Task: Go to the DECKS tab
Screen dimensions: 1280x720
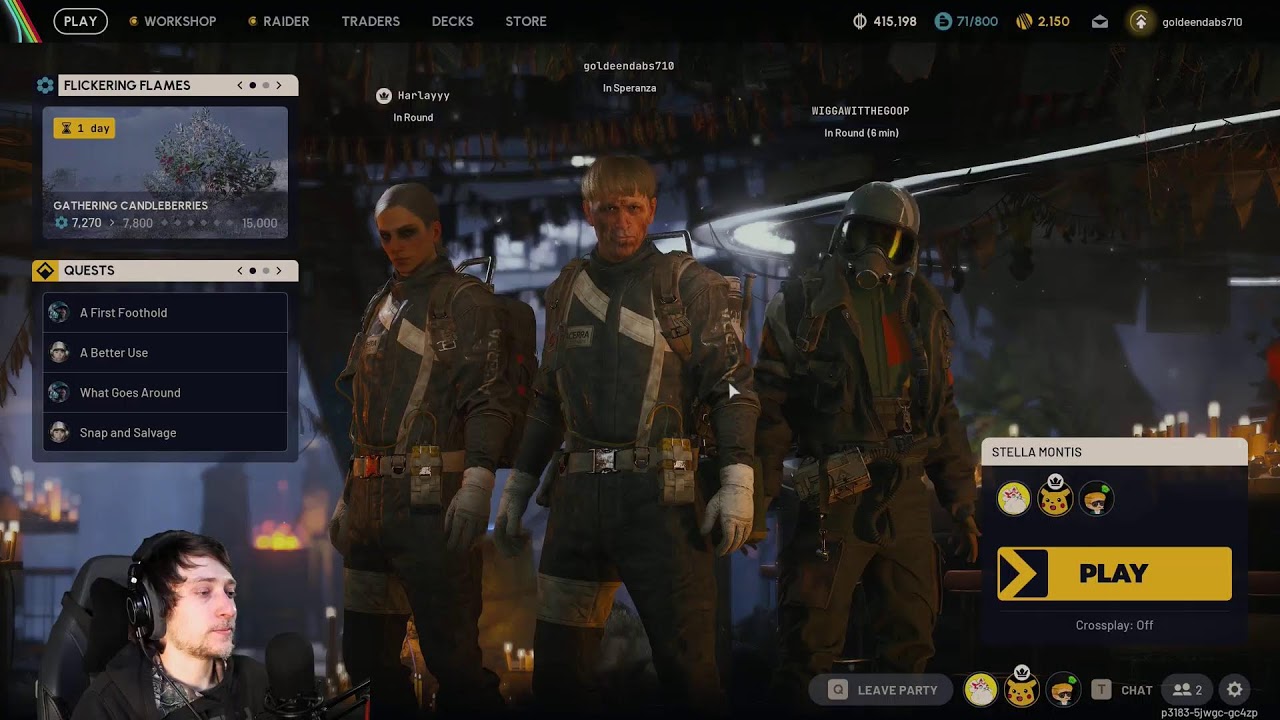Action: 452,21
